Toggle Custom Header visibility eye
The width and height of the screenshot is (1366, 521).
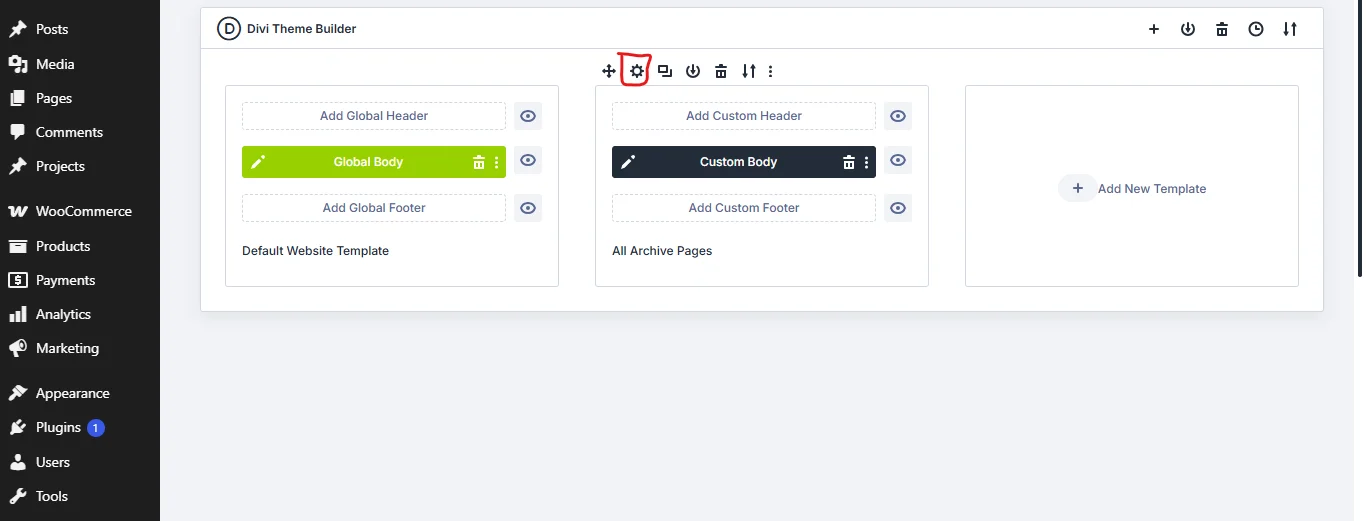click(898, 116)
